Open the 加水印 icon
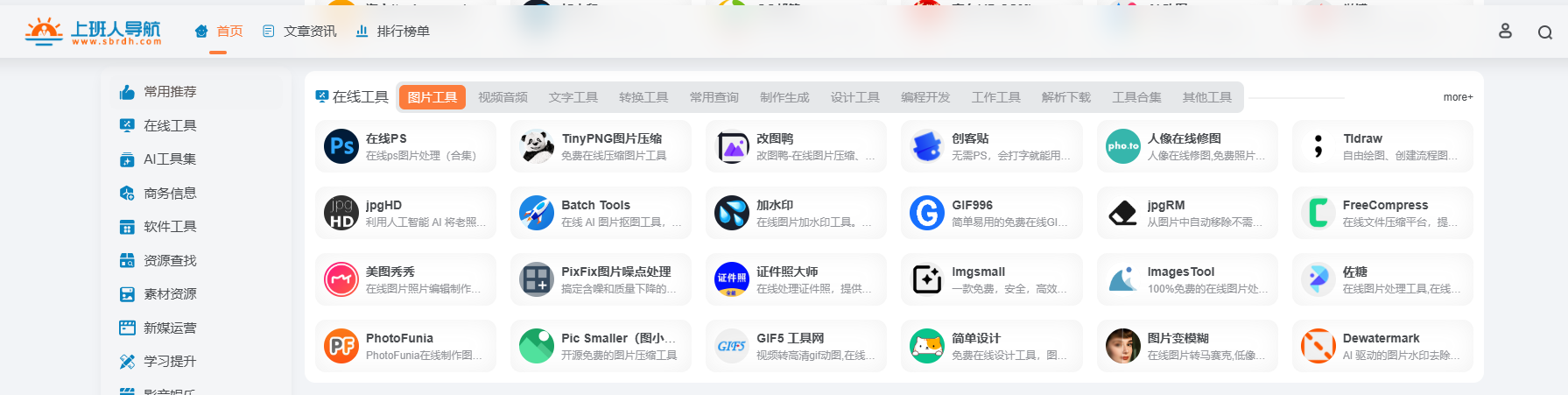Viewport: 1568px width, 395px height. click(x=732, y=213)
